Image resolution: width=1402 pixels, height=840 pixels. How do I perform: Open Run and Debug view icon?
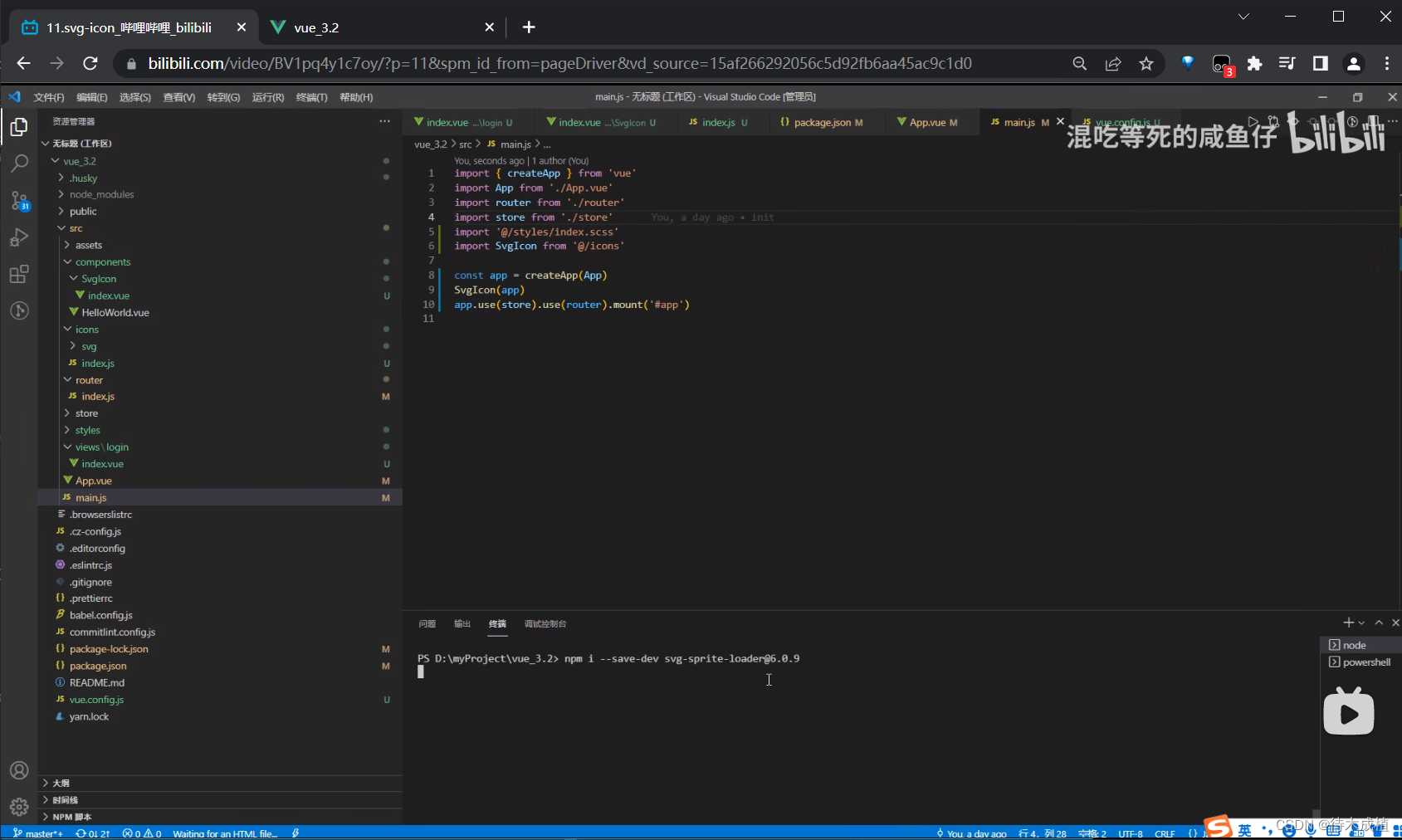pos(19,237)
